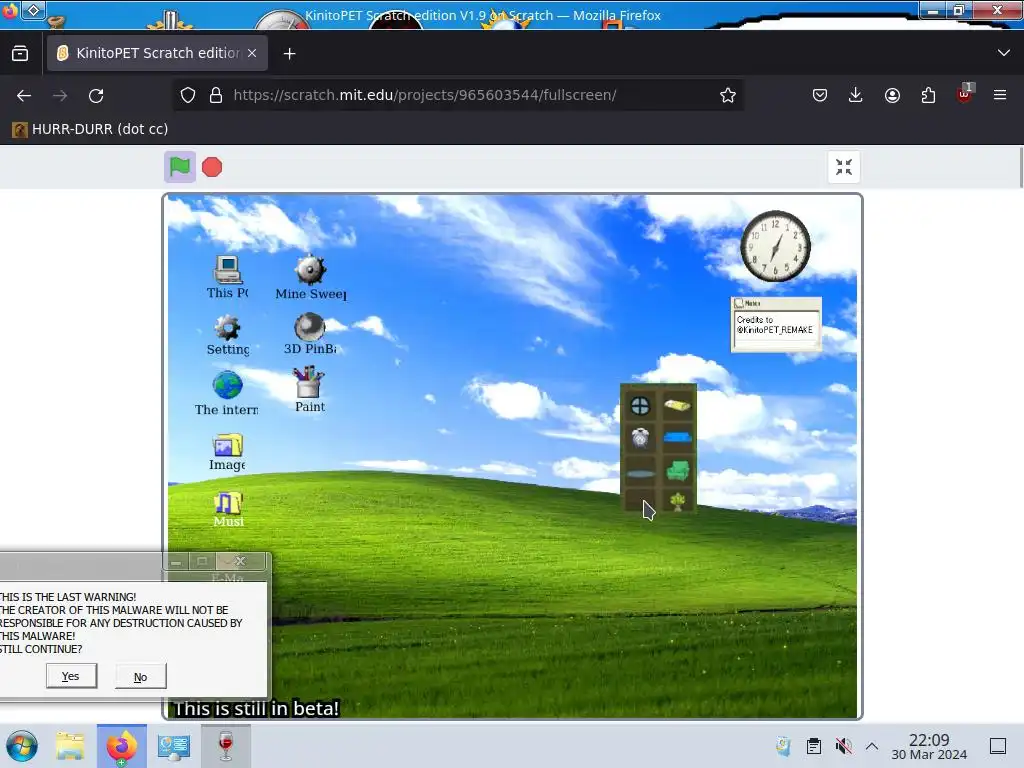Click the taskbar clock showing 22:09
Screen dimensions: 1024x768
coord(929,746)
